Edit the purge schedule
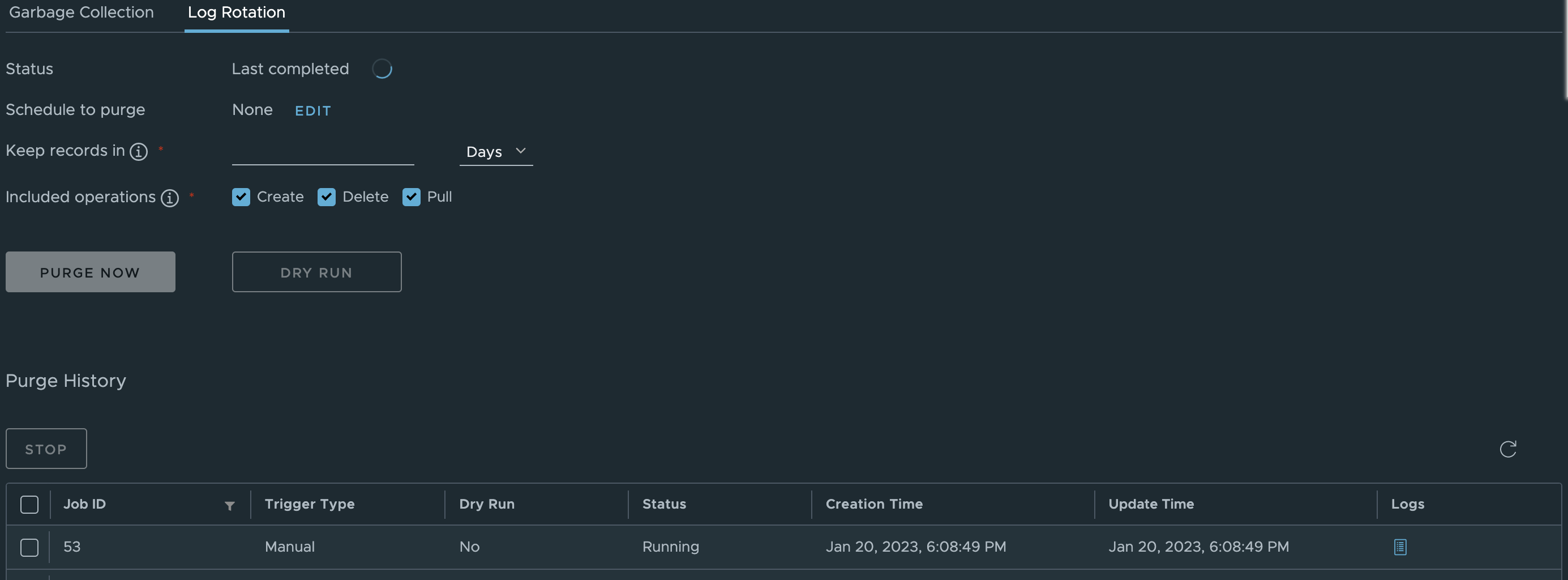 [x=313, y=110]
